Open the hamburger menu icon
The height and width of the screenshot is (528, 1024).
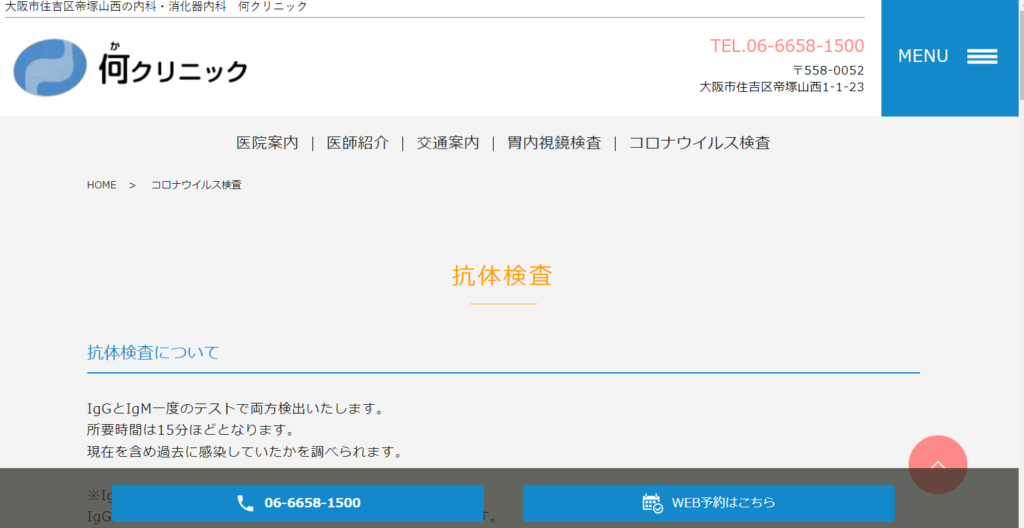click(982, 57)
